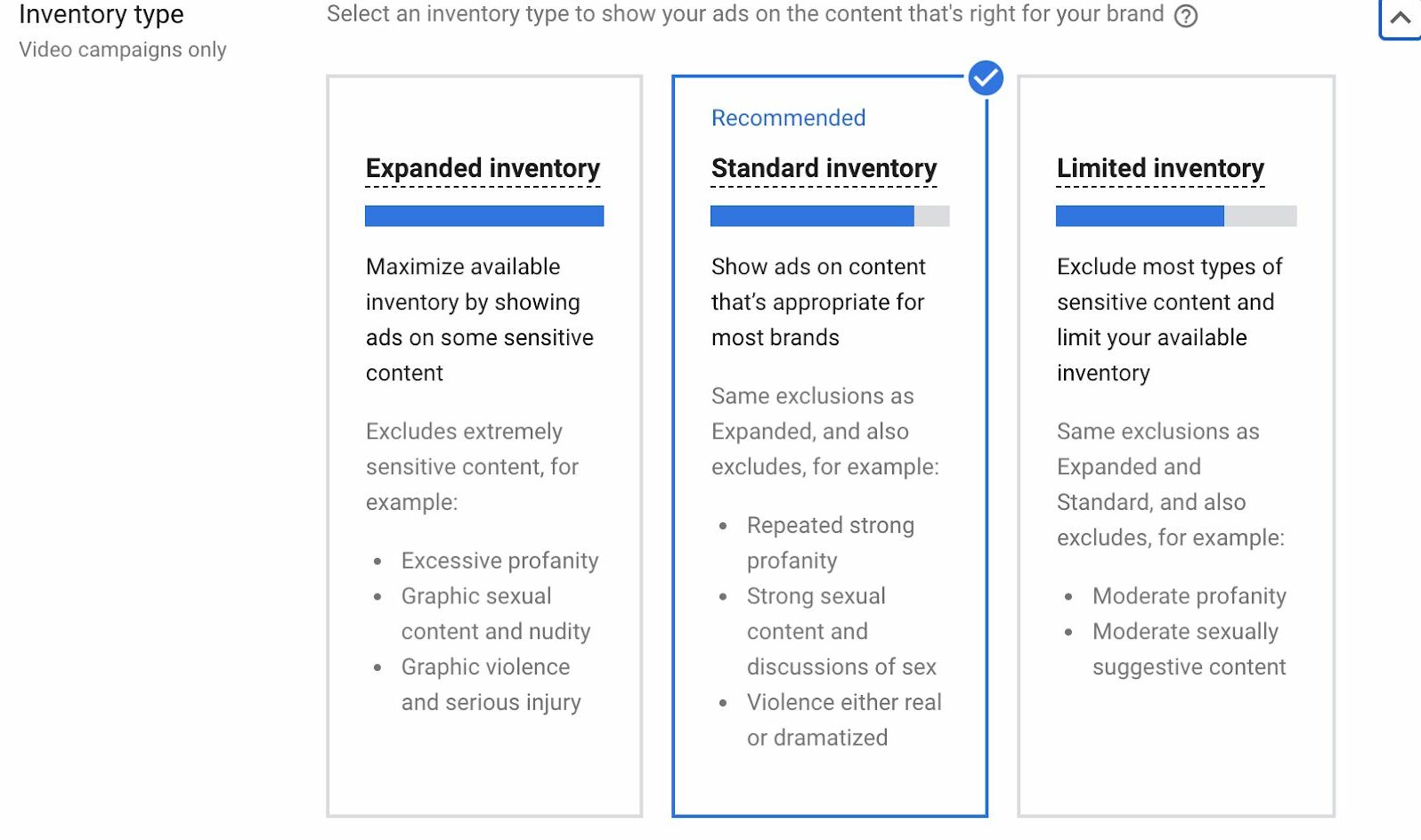The image size is (1421, 840).
Task: Click the Maximize available inventory description
Action: [x=480, y=319]
